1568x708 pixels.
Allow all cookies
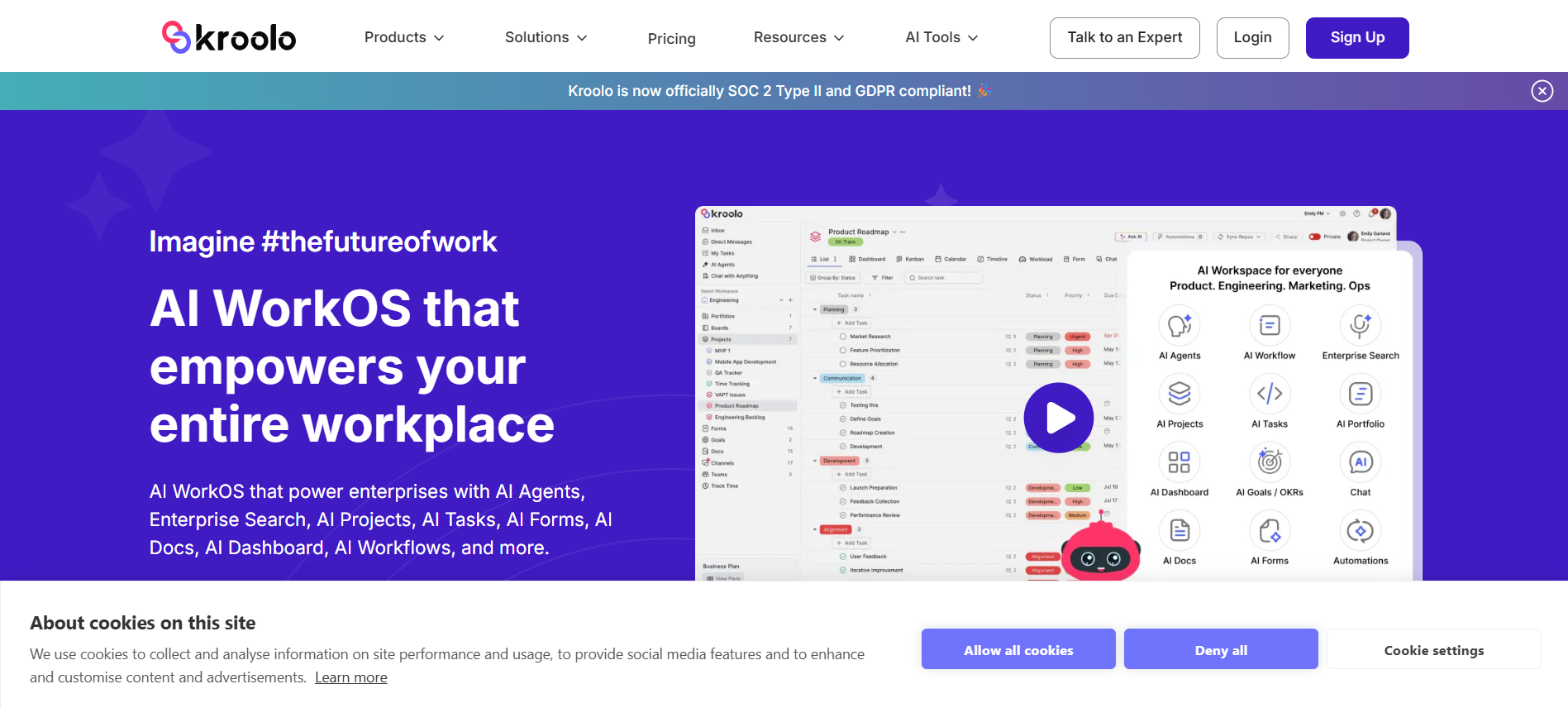click(1018, 649)
